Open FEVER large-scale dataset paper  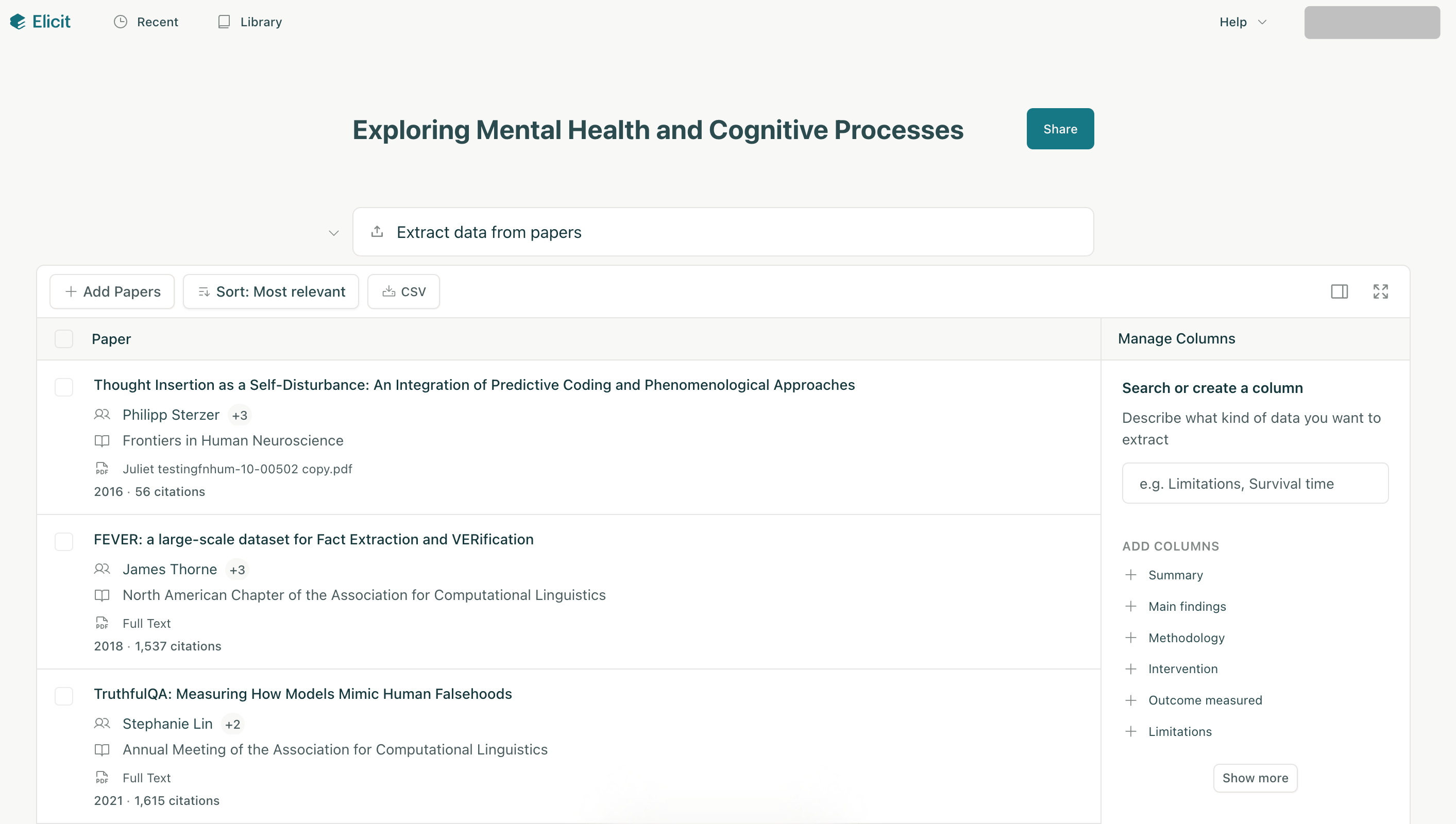(314, 539)
